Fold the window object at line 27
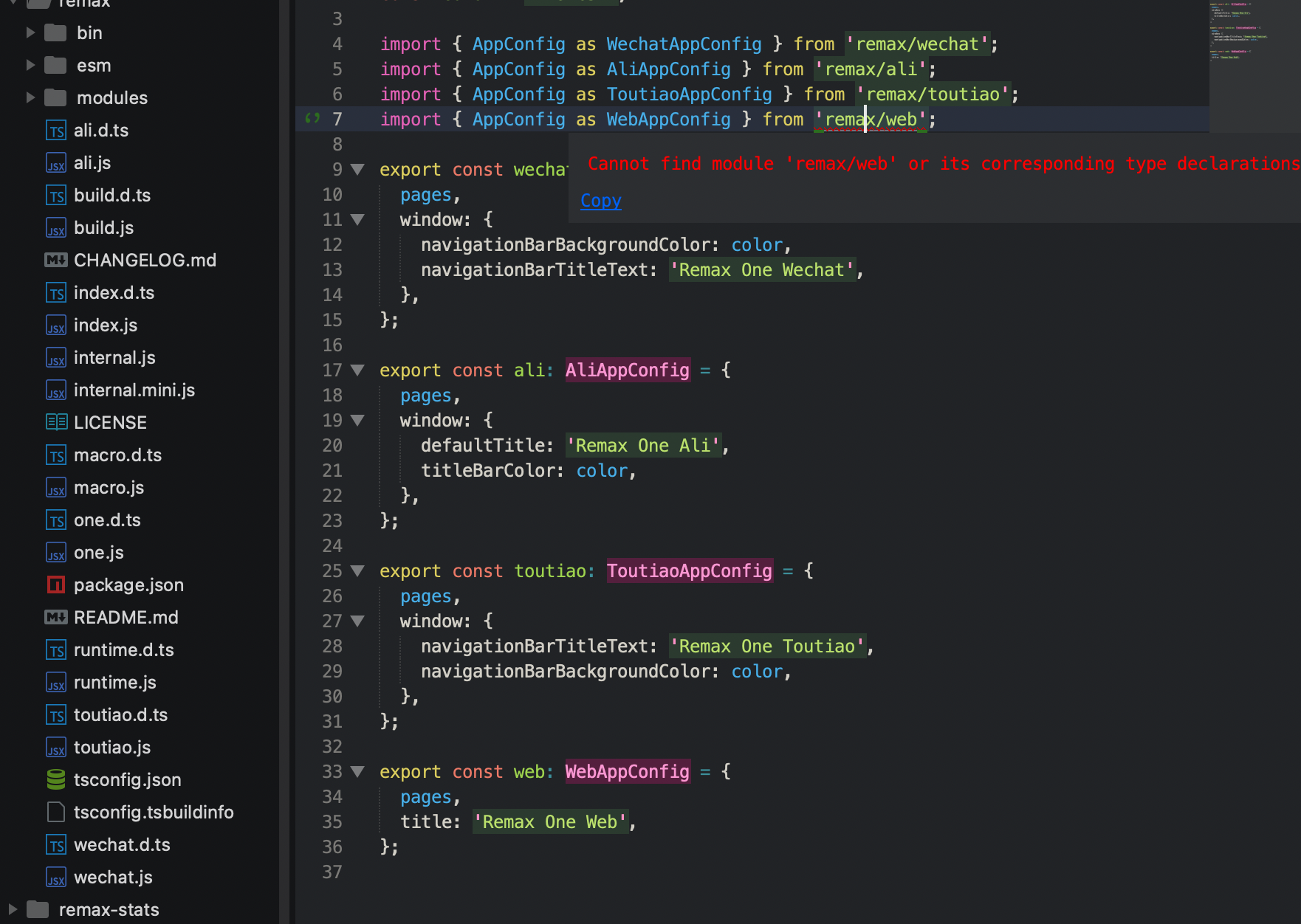This screenshot has height=924, width=1301. tap(358, 621)
